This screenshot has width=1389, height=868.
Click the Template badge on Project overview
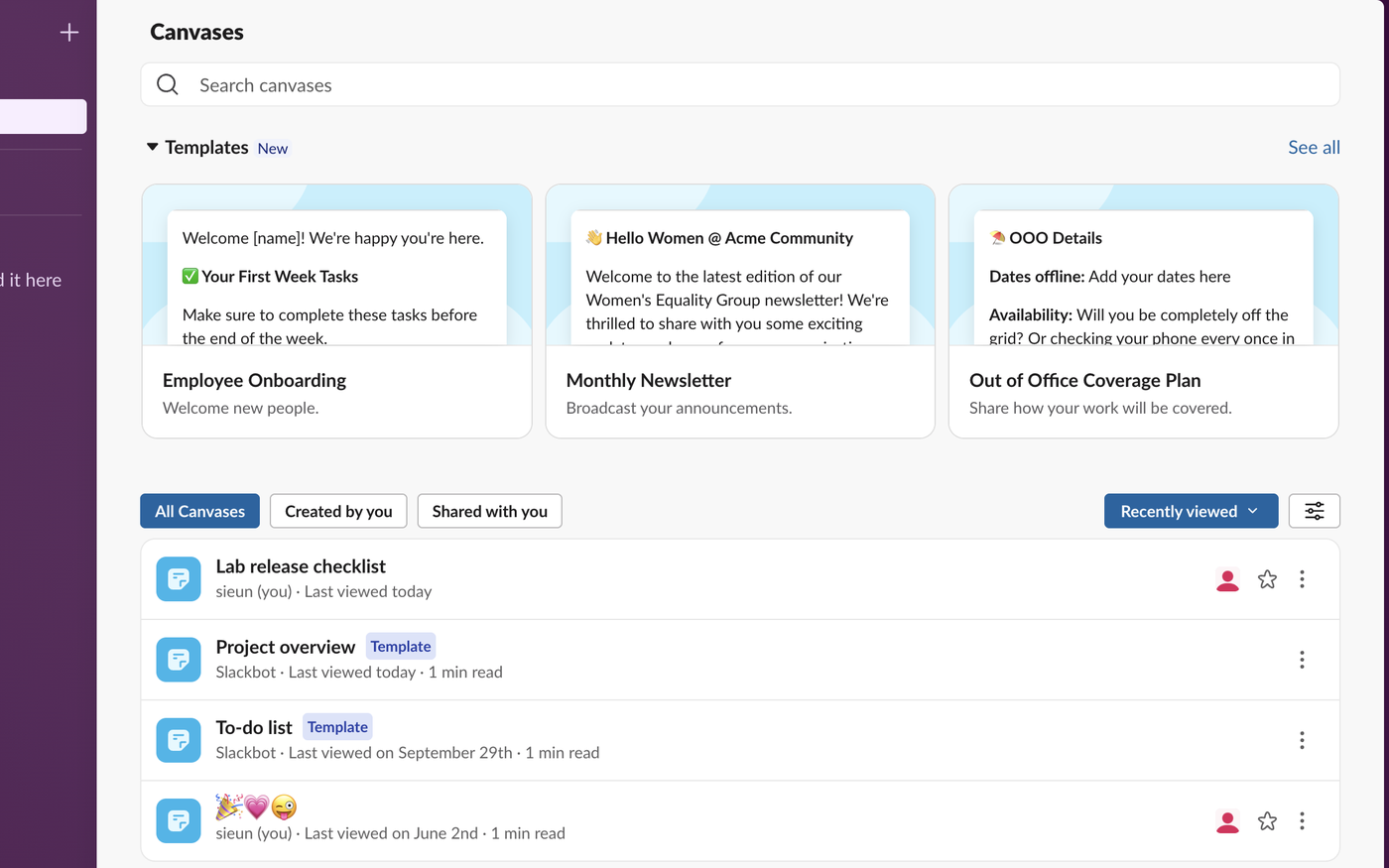[401, 647]
